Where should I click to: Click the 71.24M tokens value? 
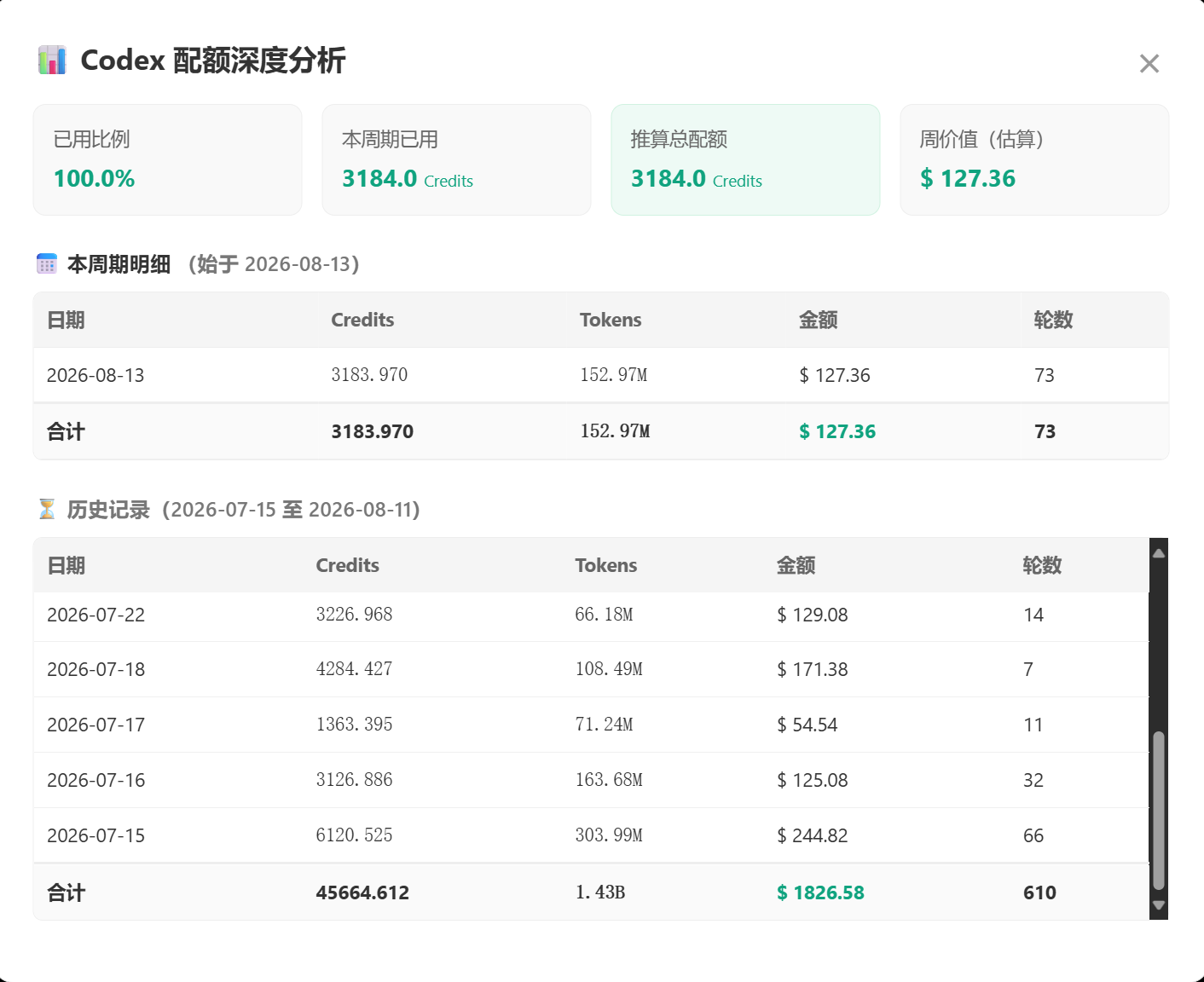pos(604,725)
